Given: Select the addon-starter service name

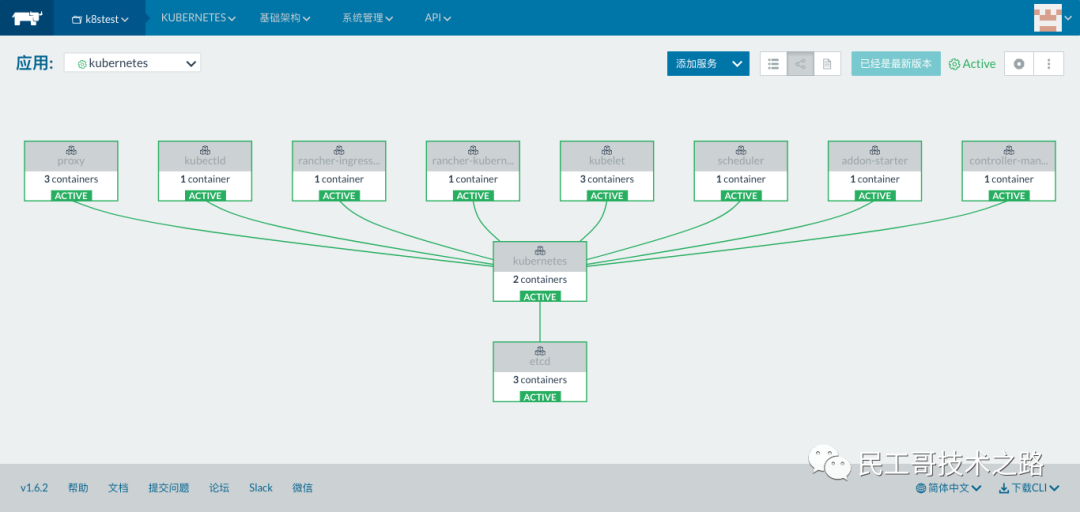Looking at the screenshot, I should pos(875,161).
